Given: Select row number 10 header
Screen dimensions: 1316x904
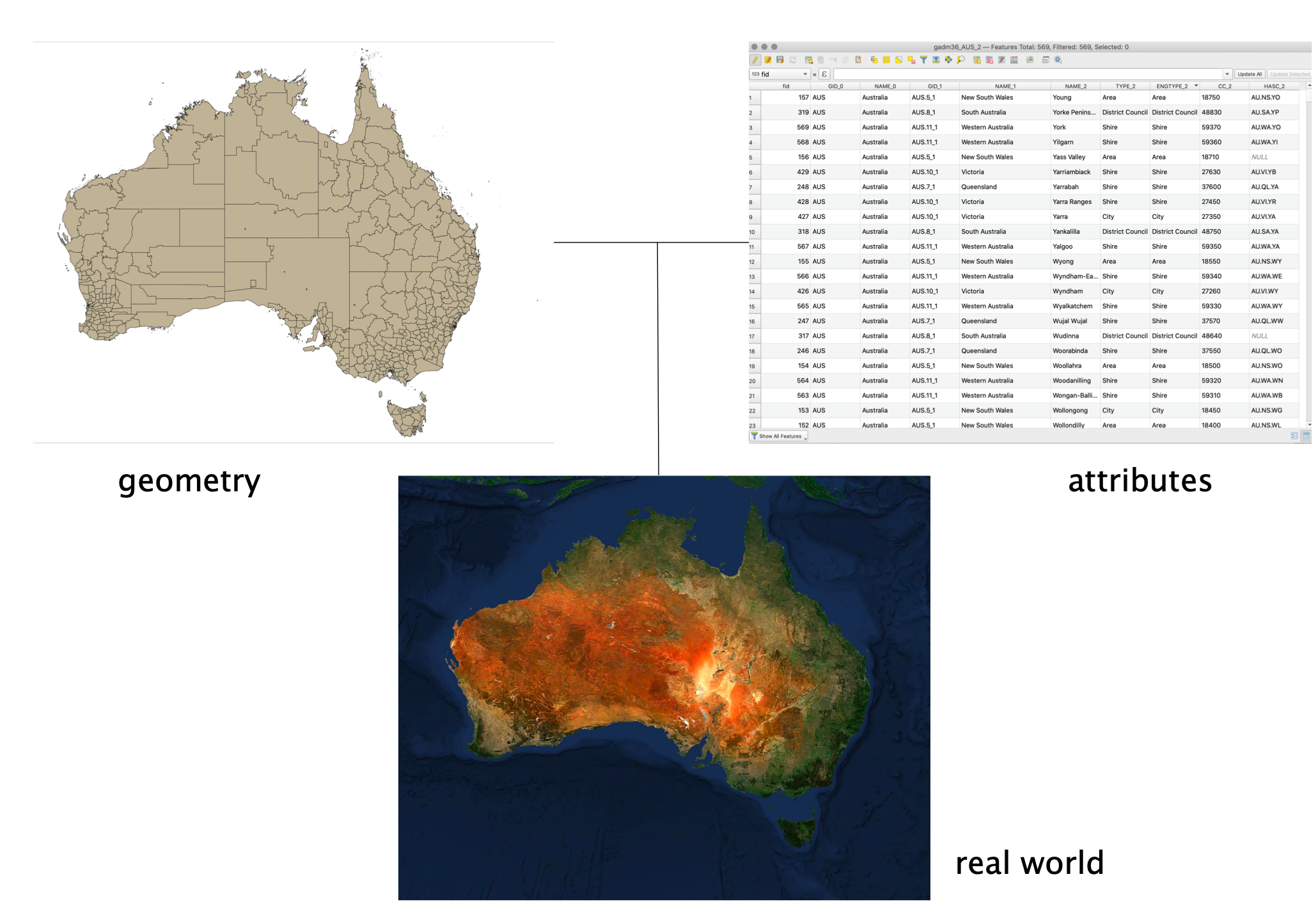Looking at the screenshot, I should point(755,232).
